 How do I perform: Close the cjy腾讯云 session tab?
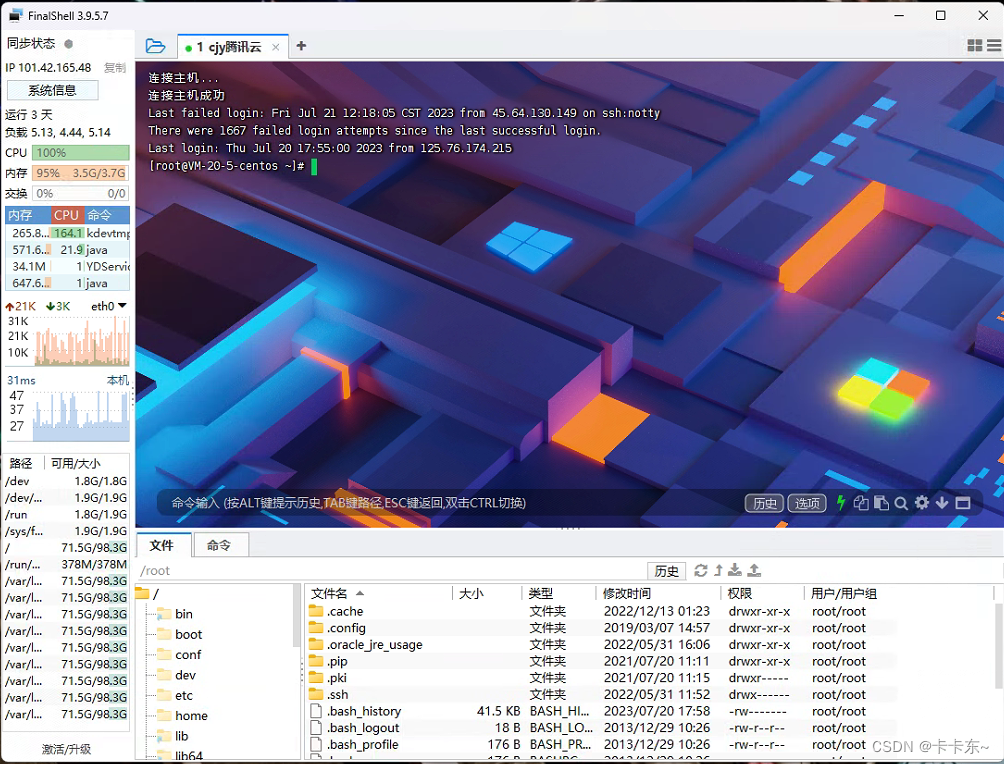pyautogui.click(x=275, y=47)
